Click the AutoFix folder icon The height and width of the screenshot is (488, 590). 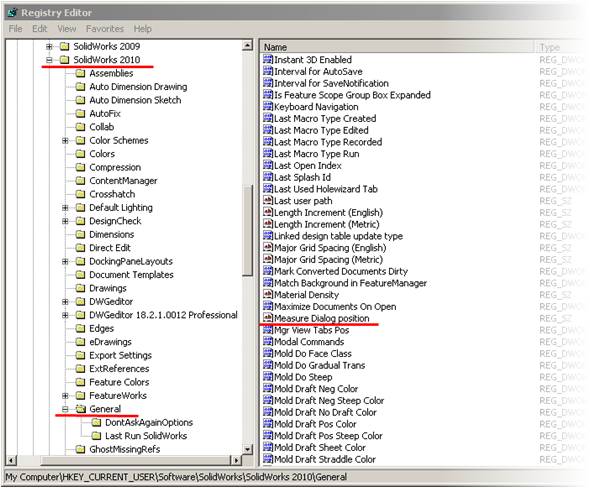click(80, 114)
